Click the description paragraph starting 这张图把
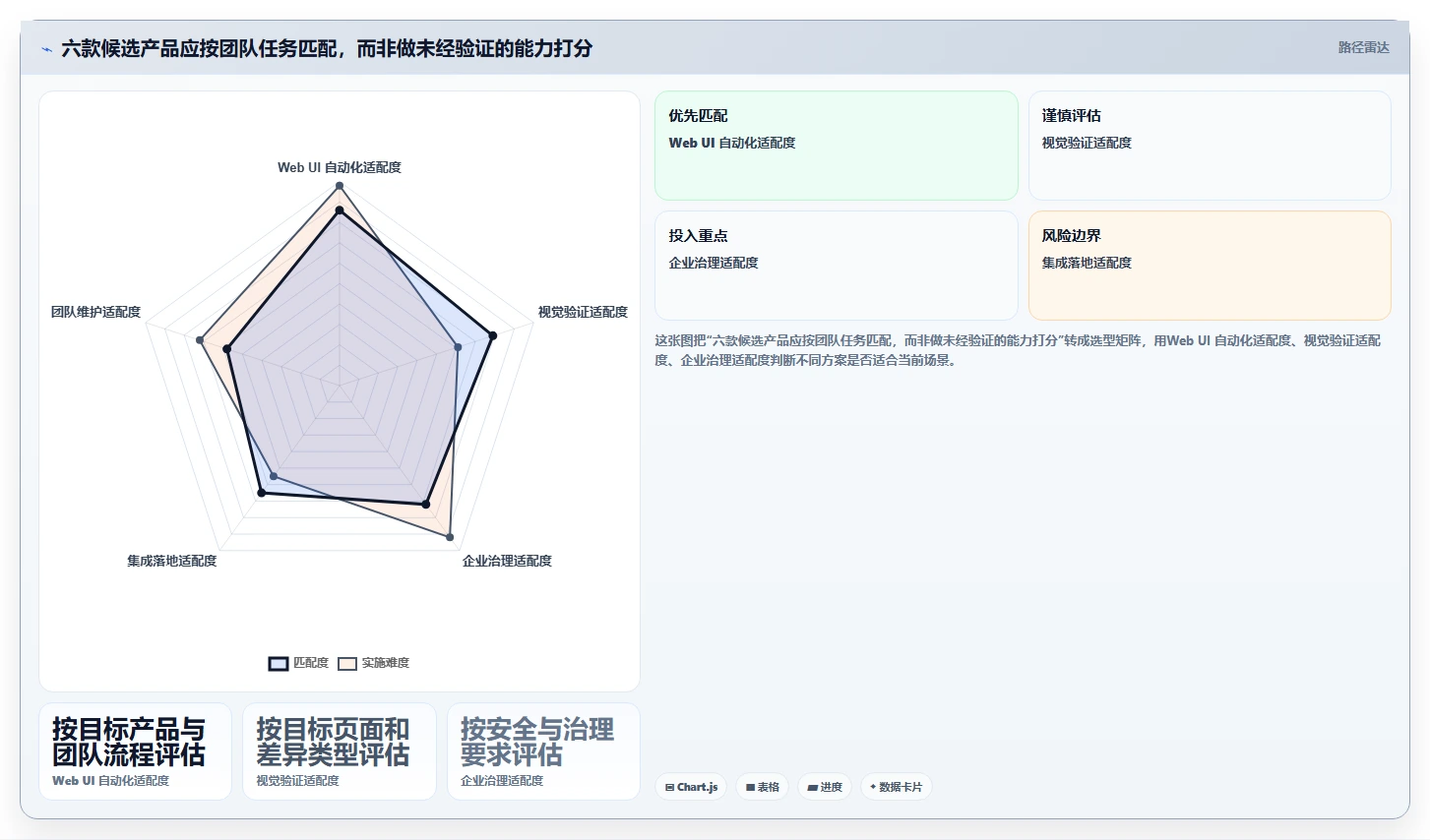This screenshot has height=840, width=1430. tap(1018, 350)
